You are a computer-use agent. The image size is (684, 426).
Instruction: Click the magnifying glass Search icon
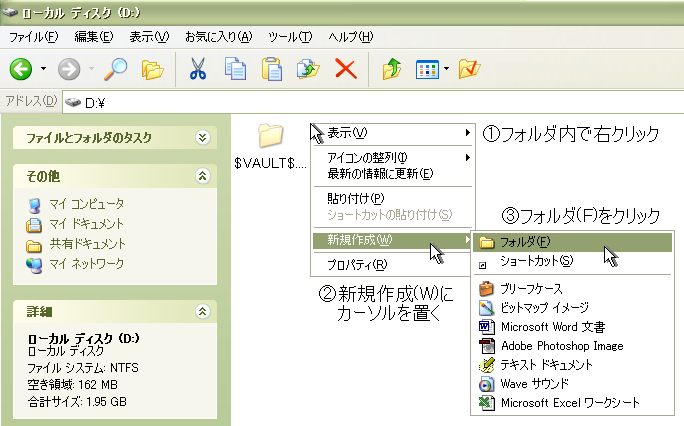tap(116, 69)
